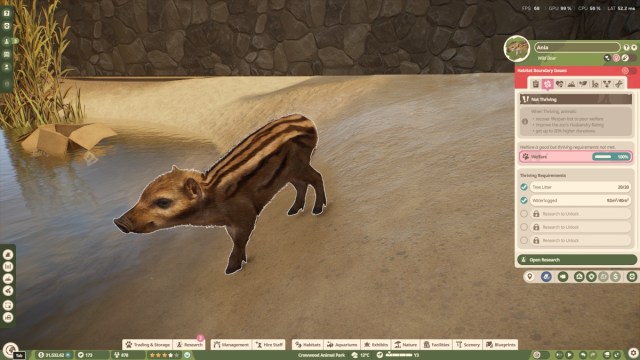Select the pink flower thriving tab
The height and width of the screenshot is (360, 640).
pyautogui.click(x=547, y=84)
